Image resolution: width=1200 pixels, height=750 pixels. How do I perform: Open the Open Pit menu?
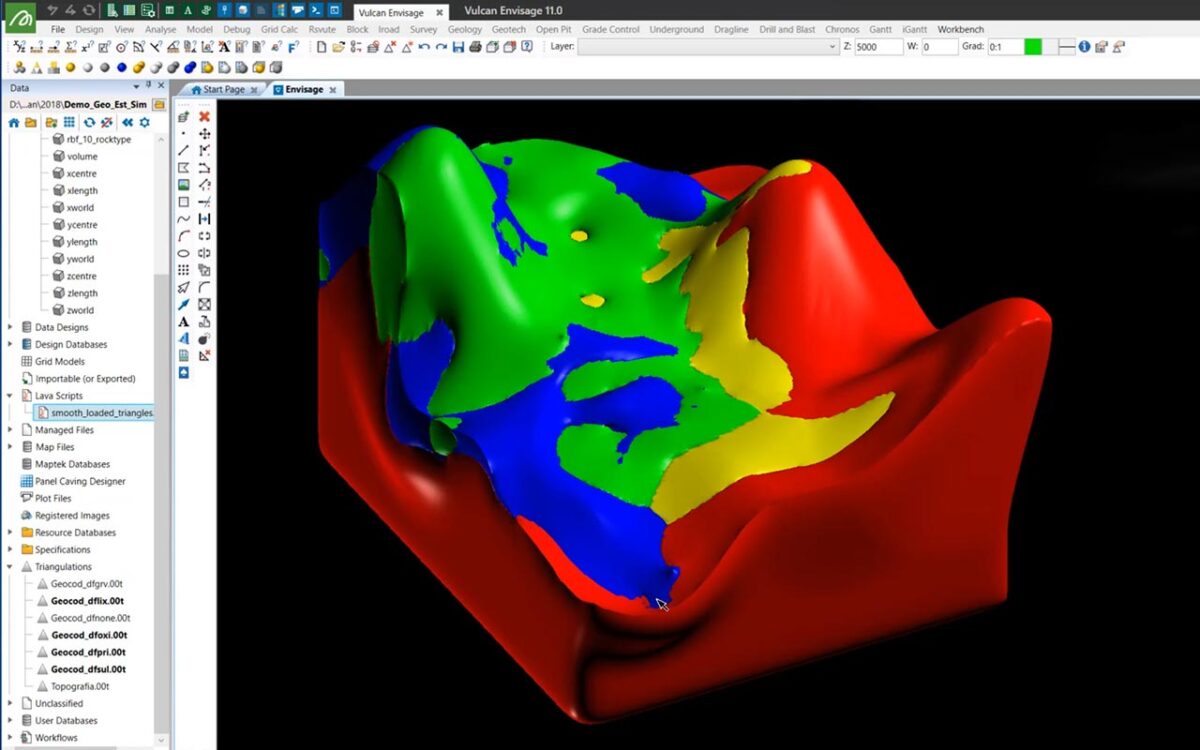pyautogui.click(x=554, y=30)
